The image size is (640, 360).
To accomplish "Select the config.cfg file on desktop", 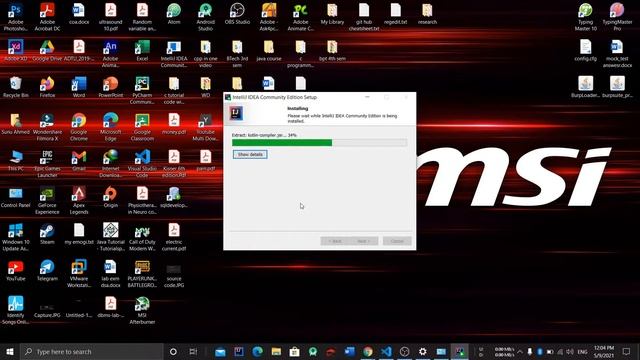I will pyautogui.click(x=585, y=50).
